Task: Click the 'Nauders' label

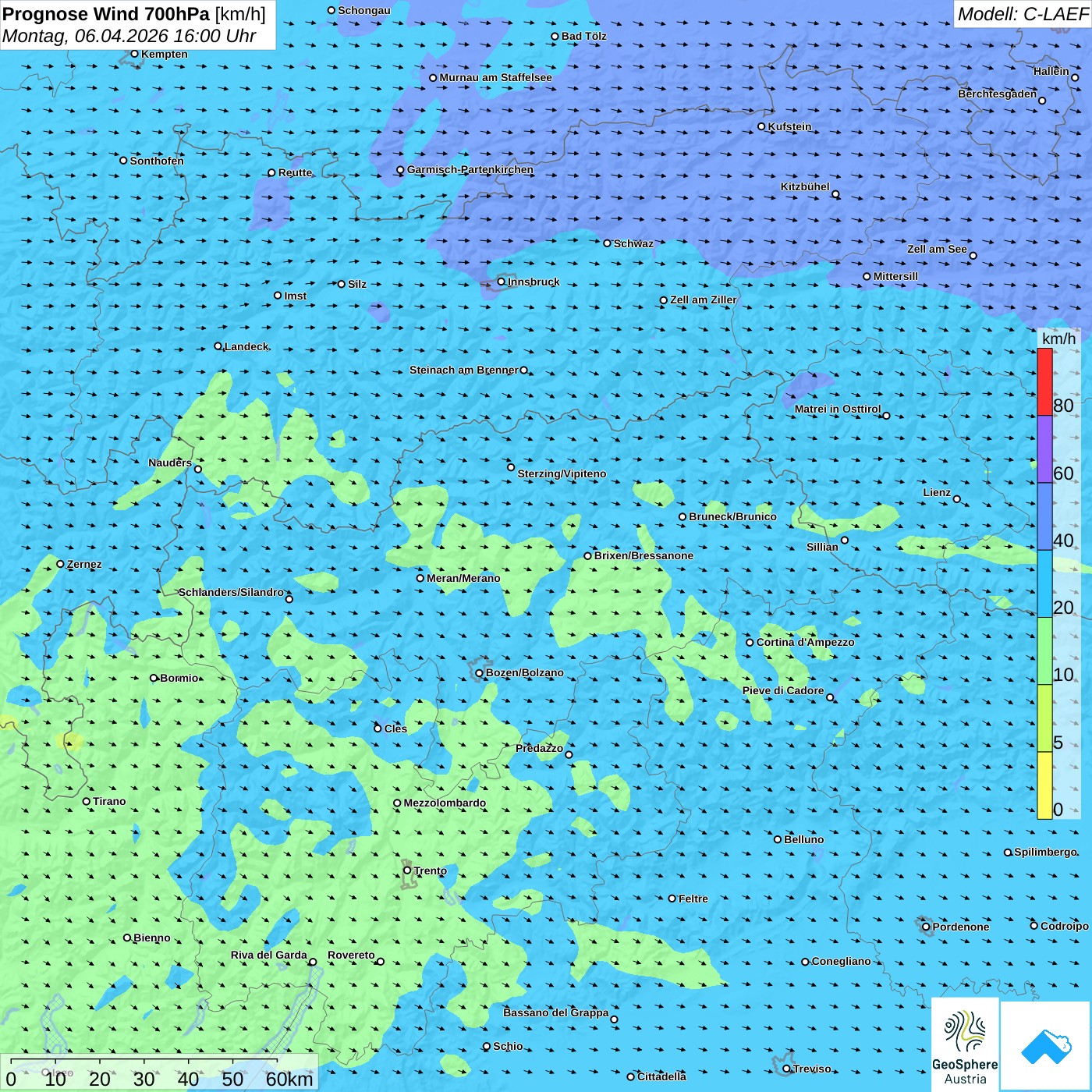Action: coord(170,463)
